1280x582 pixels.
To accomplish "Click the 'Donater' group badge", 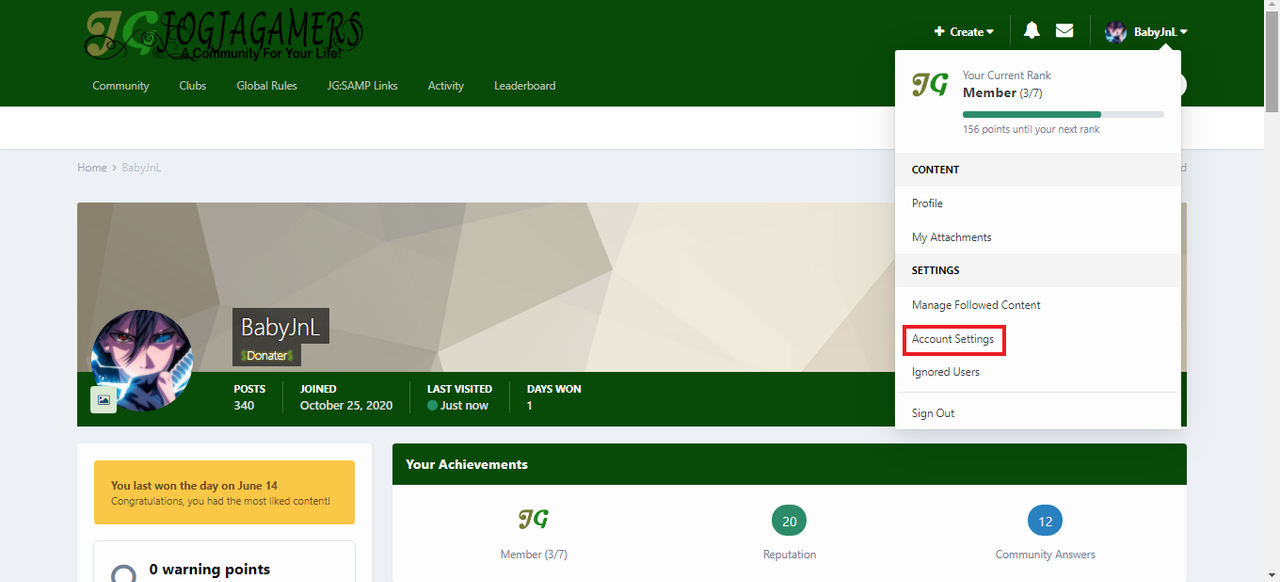I will (267, 356).
